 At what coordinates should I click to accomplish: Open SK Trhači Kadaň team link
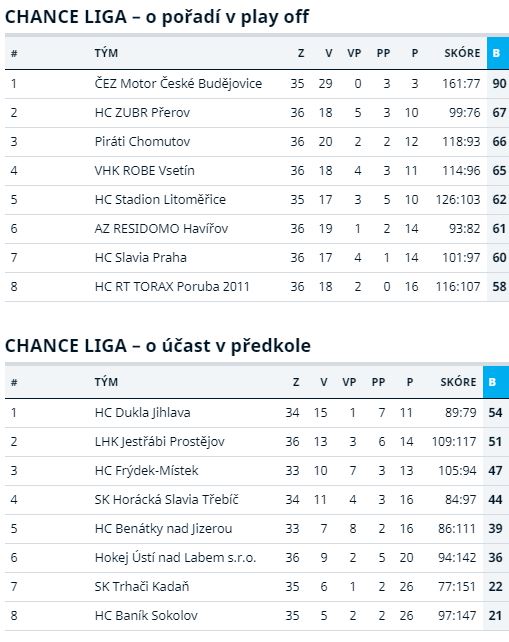tap(142, 587)
